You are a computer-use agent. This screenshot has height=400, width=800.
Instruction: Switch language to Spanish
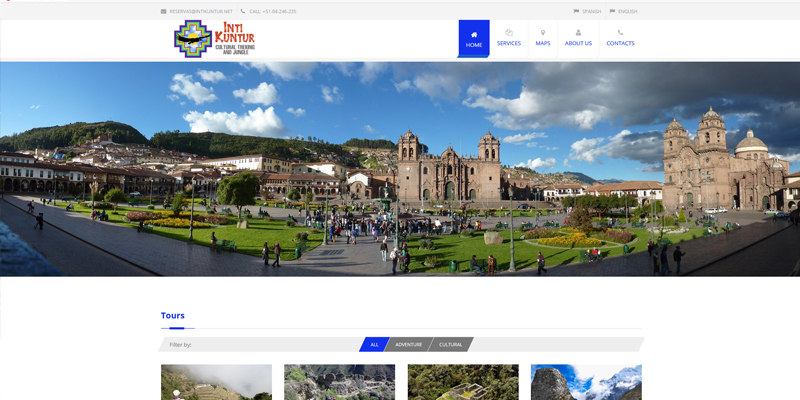coord(591,11)
